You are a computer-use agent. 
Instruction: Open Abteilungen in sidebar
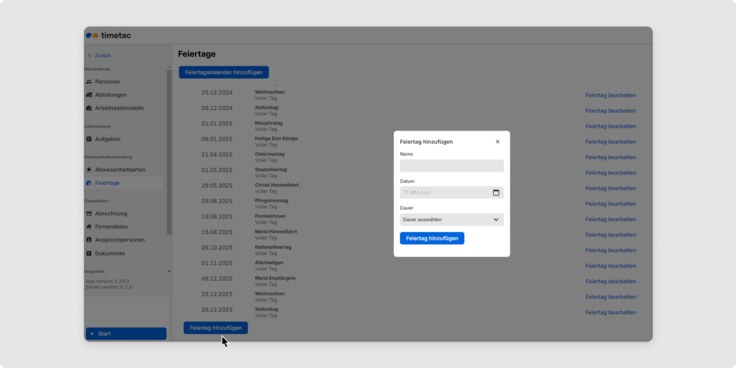[111, 95]
